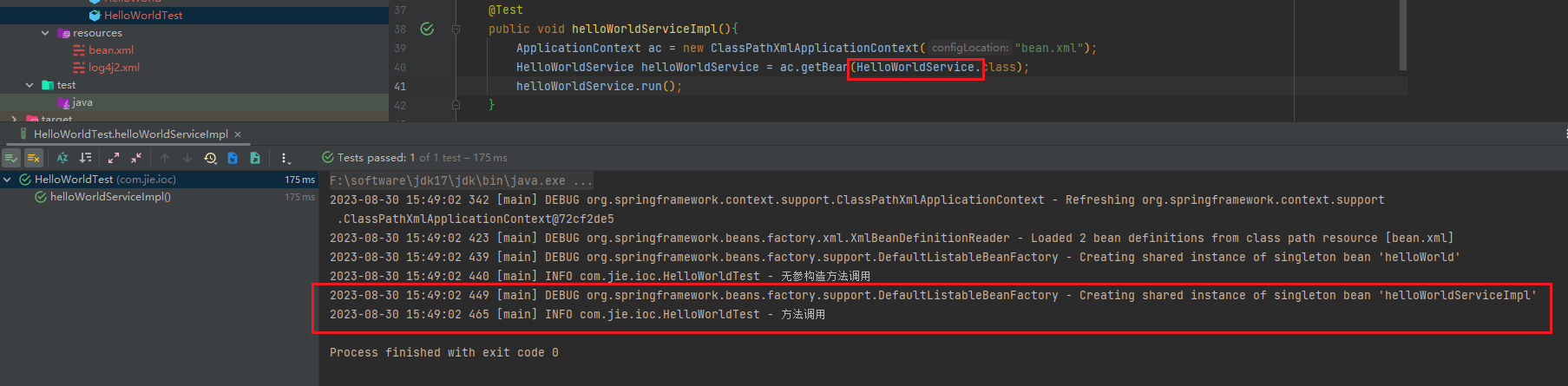Select helloWorldServiceImpl() test result row
The image size is (1568, 386).
coord(159,197)
